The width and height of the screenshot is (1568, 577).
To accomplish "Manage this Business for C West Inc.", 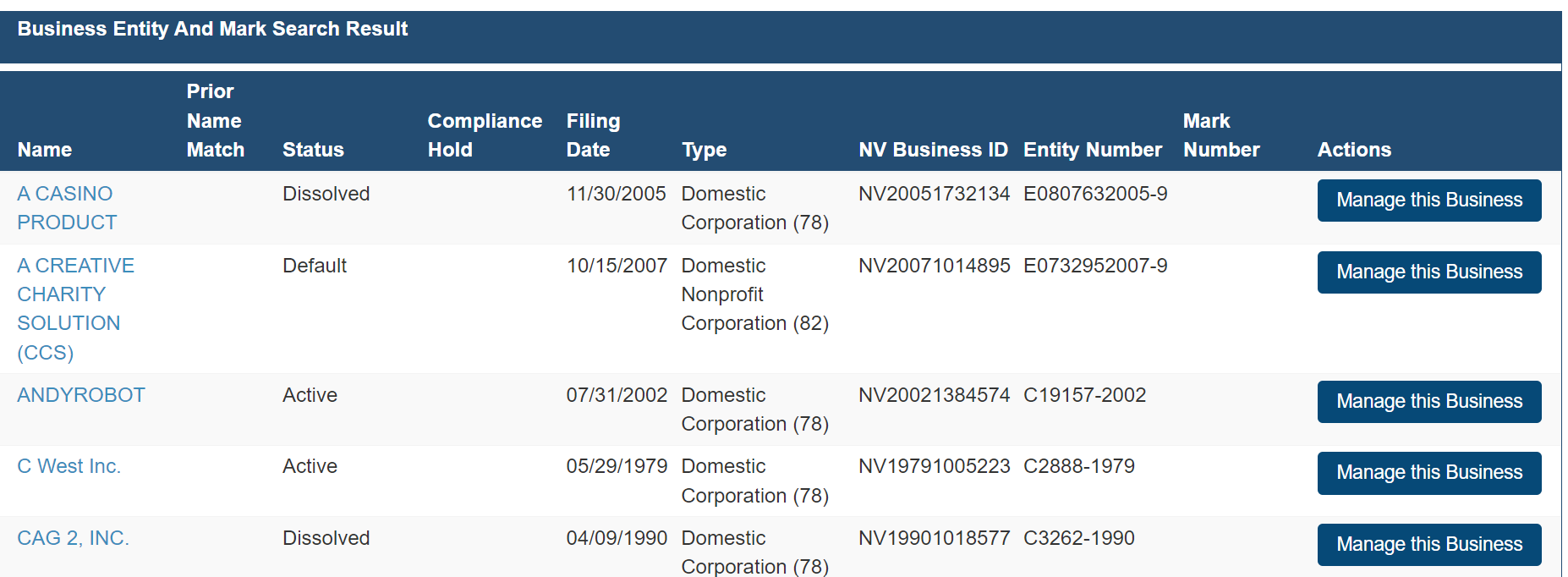I will [x=1428, y=473].
